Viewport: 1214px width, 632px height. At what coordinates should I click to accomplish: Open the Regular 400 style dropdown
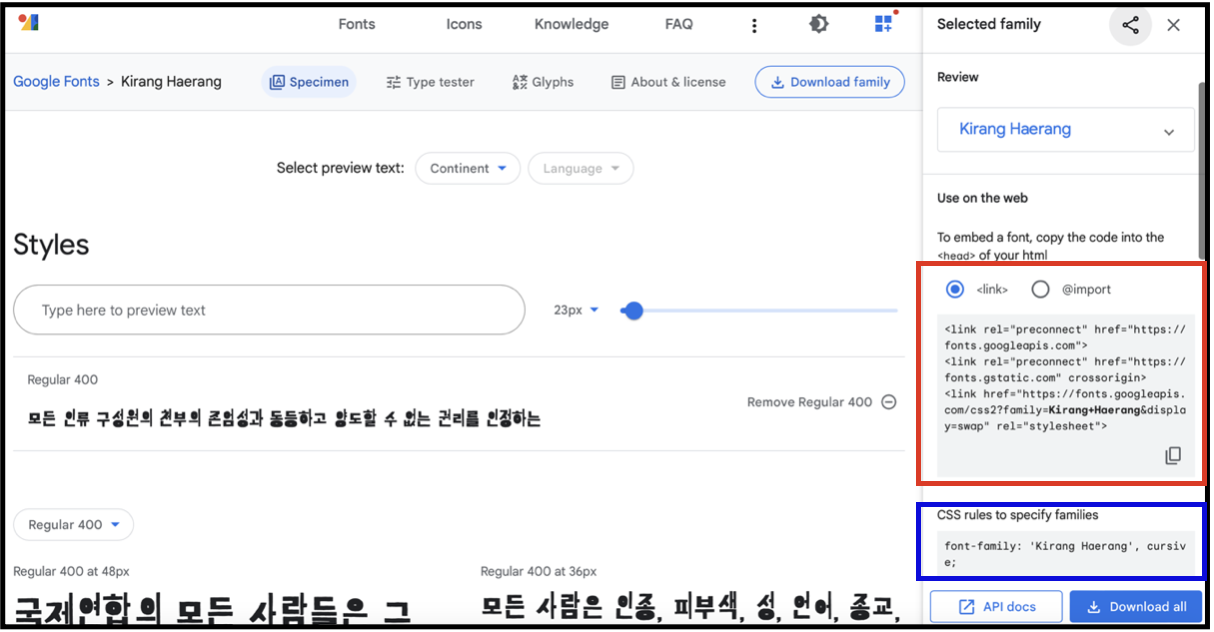point(73,525)
